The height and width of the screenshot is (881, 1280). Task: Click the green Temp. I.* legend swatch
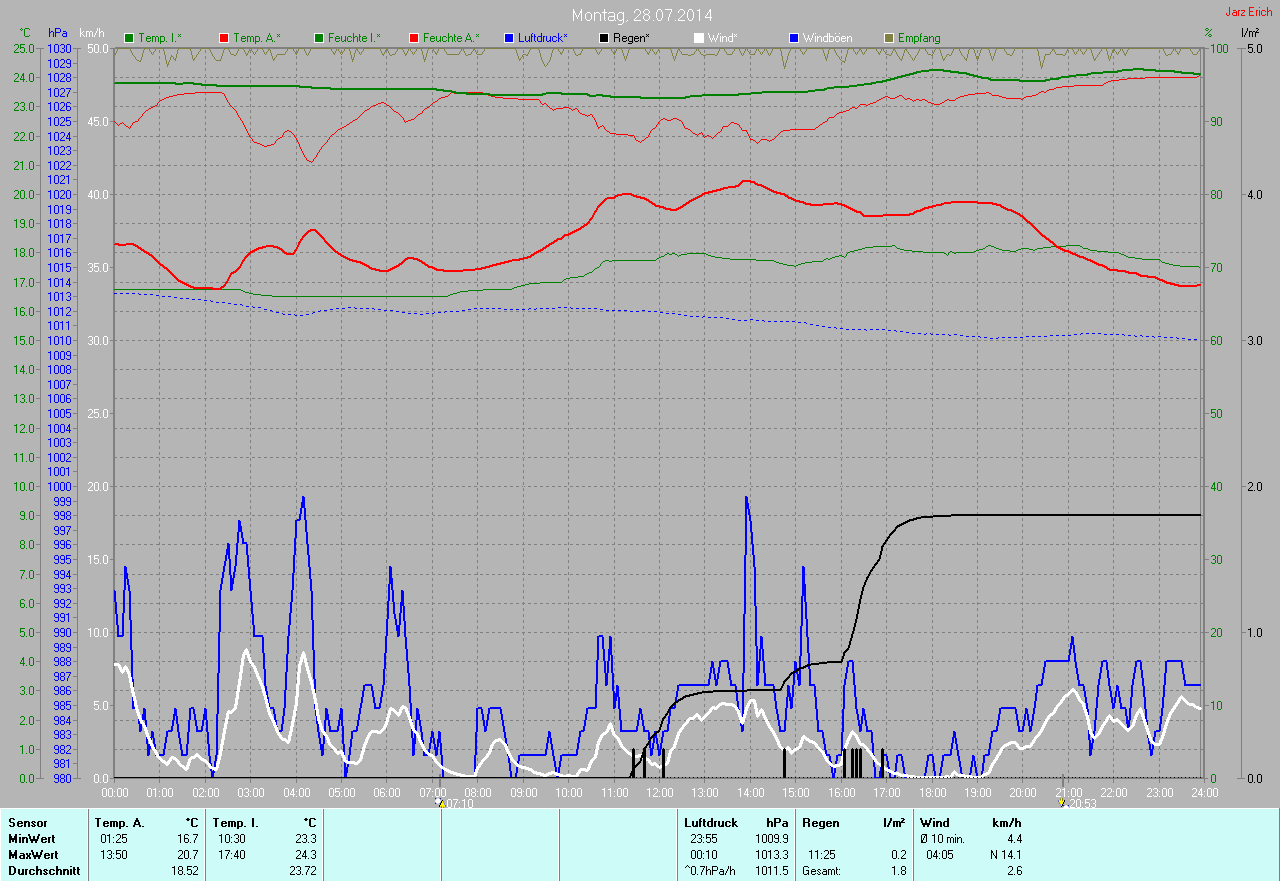click(129, 38)
